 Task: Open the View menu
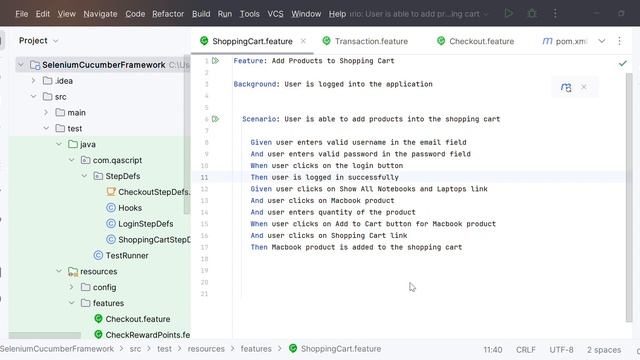tap(66, 14)
